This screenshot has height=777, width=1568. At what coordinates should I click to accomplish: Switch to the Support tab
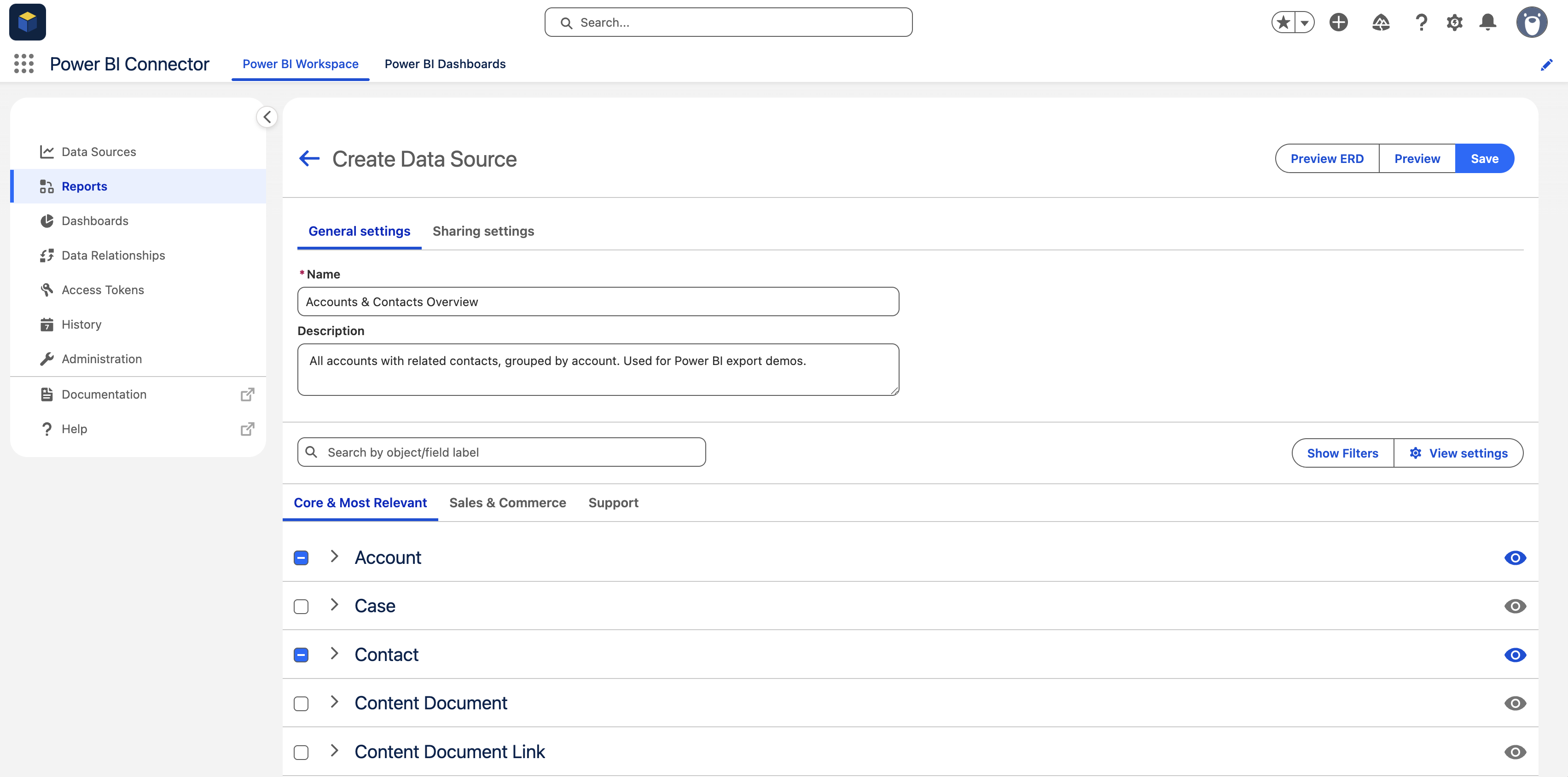[613, 503]
